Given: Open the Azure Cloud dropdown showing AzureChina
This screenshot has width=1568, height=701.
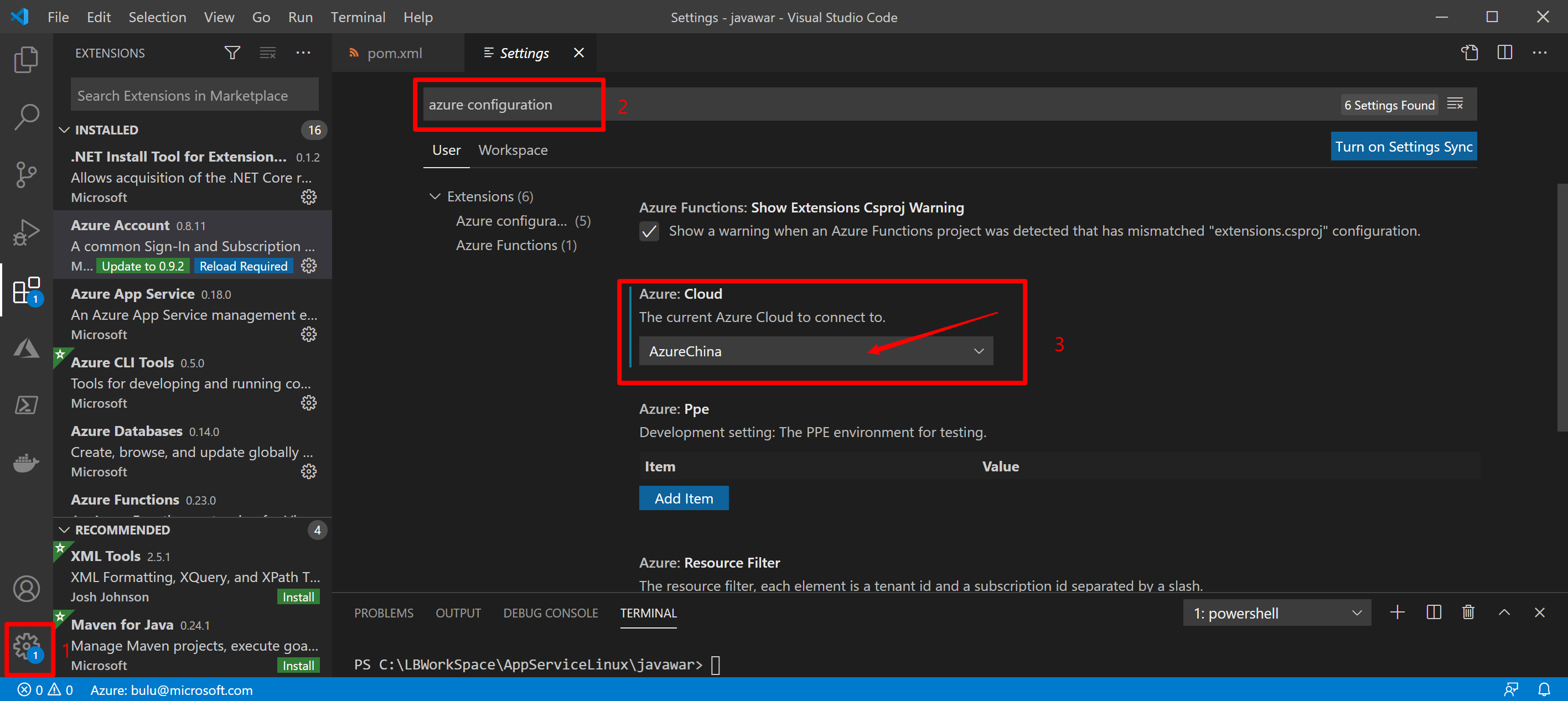Looking at the screenshot, I should coord(815,351).
